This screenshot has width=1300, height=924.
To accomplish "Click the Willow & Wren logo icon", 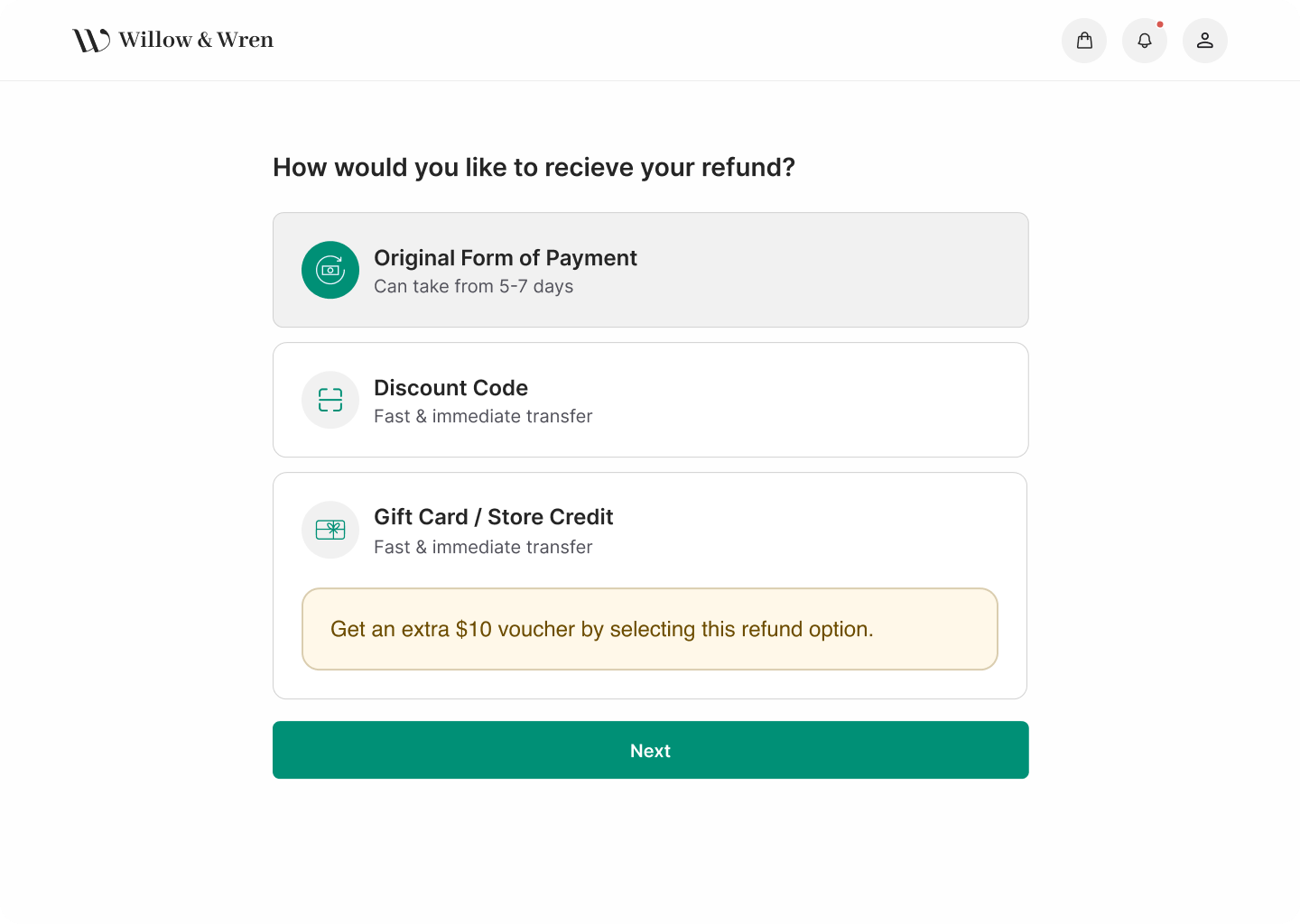I will click(88, 39).
